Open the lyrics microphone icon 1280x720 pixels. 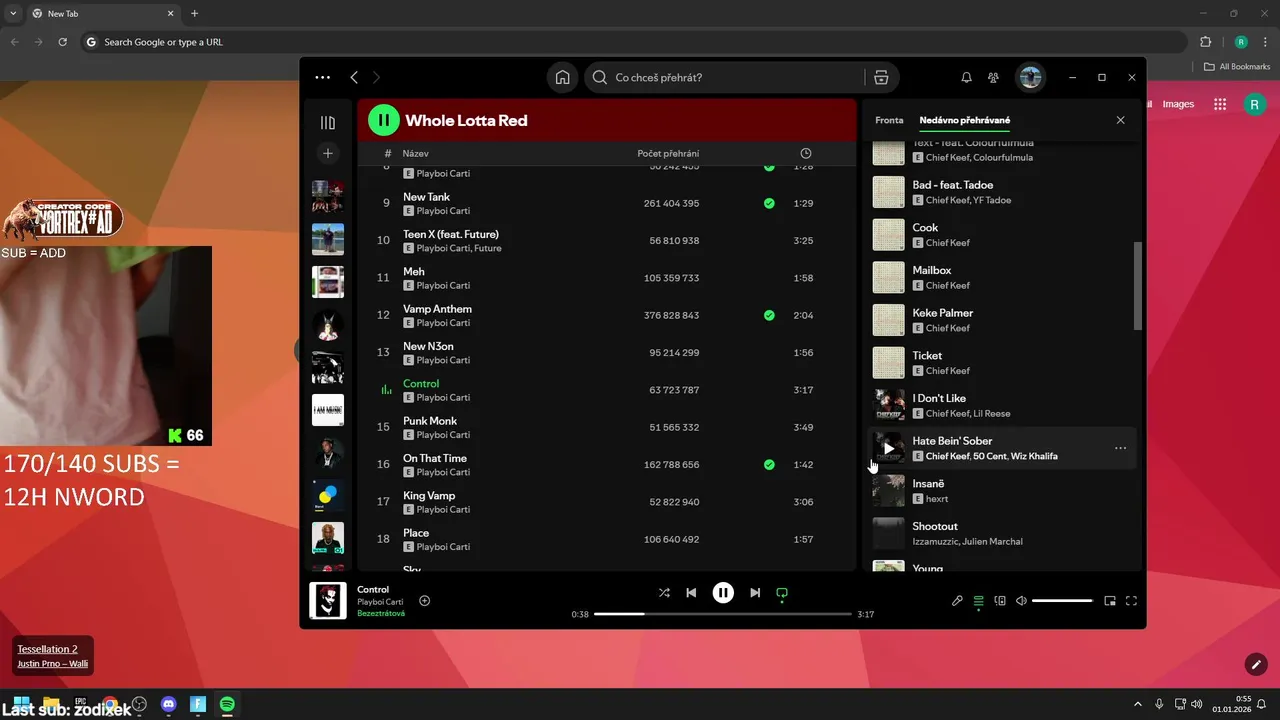pyautogui.click(x=957, y=601)
